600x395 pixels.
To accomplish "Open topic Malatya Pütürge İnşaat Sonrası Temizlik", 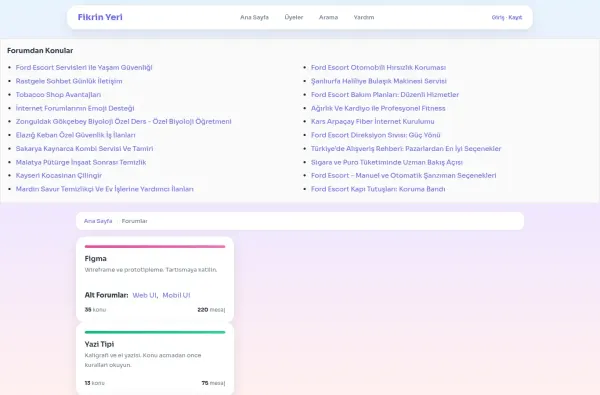I will click(81, 162).
